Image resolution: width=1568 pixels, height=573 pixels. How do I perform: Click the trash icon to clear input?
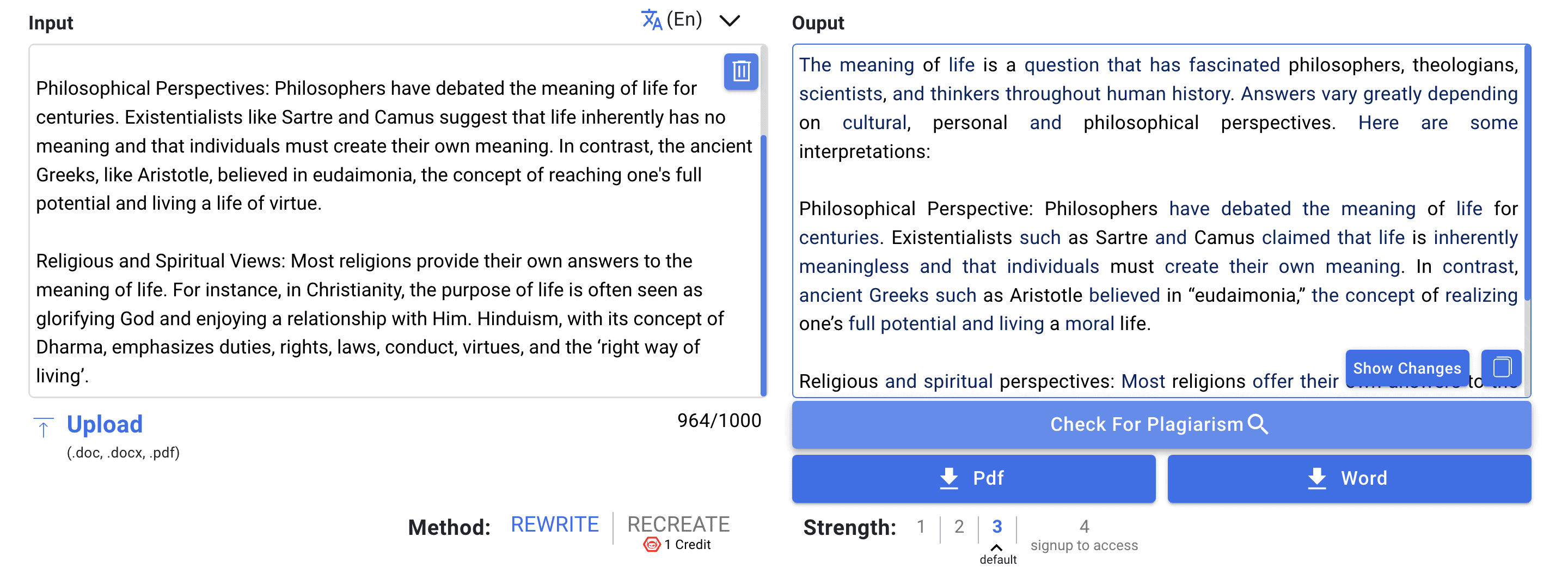(x=741, y=72)
